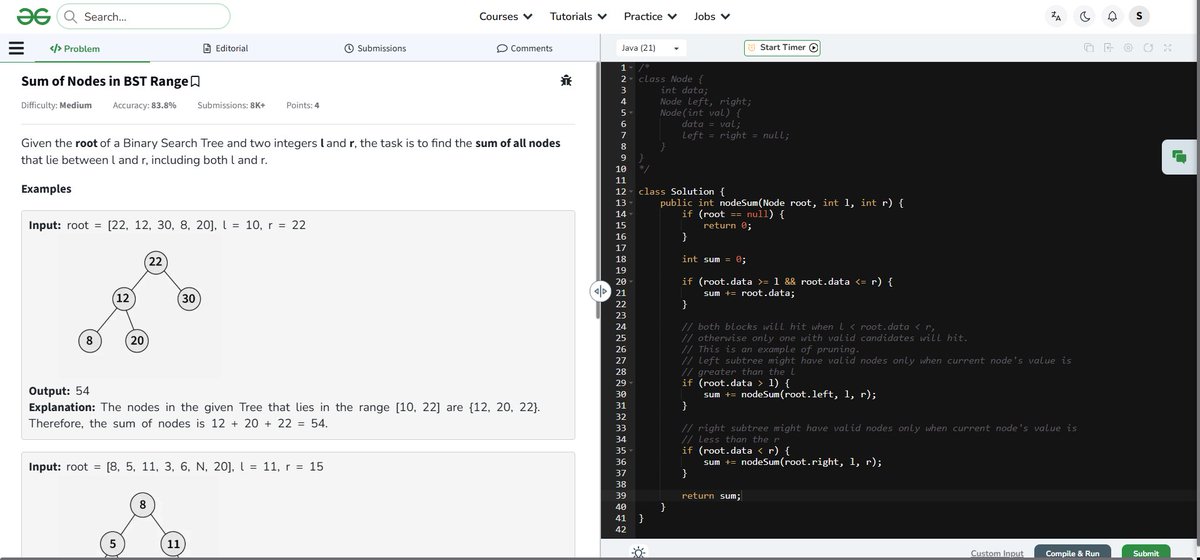The height and width of the screenshot is (560, 1200).
Task: Click the report bug icon
Action: pyautogui.click(x=567, y=80)
